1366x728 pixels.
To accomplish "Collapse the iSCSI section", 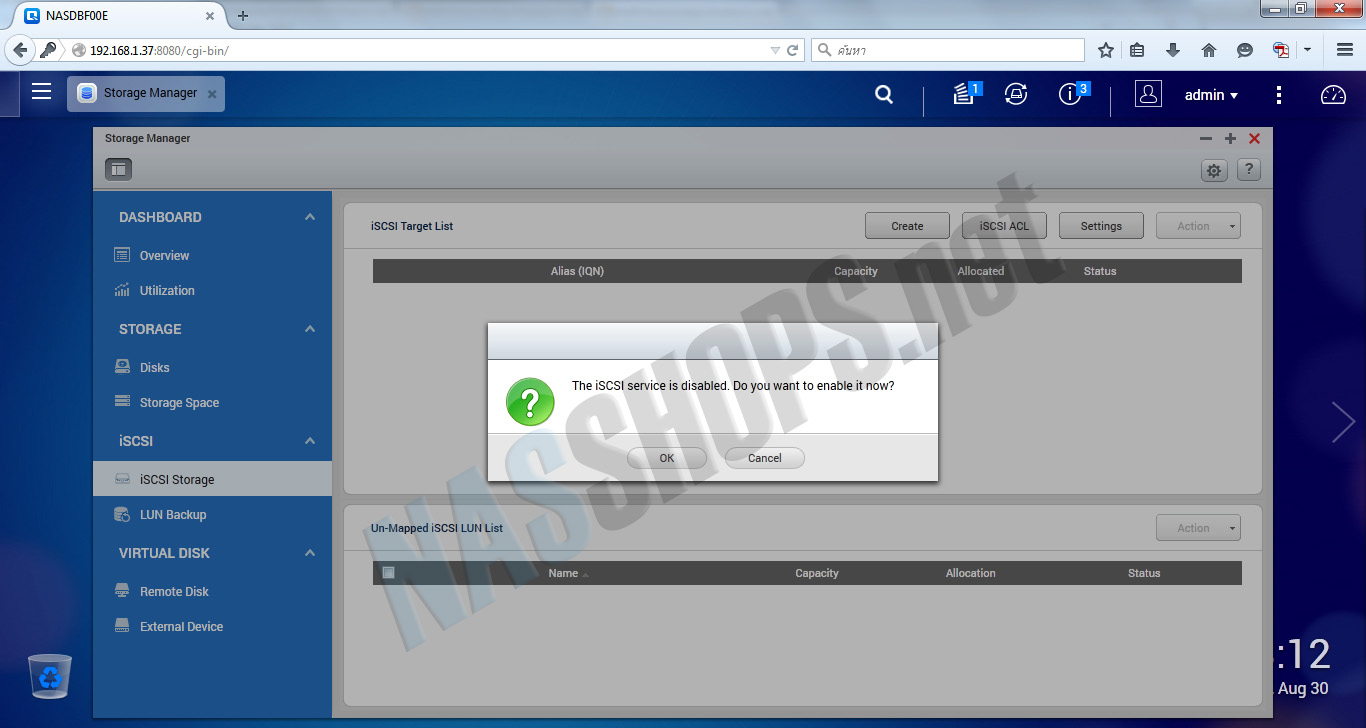I will (x=310, y=441).
